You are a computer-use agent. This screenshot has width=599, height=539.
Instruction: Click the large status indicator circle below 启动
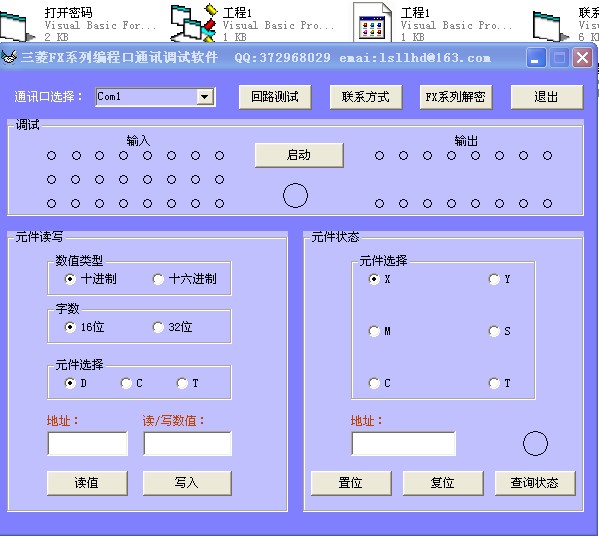(x=295, y=196)
